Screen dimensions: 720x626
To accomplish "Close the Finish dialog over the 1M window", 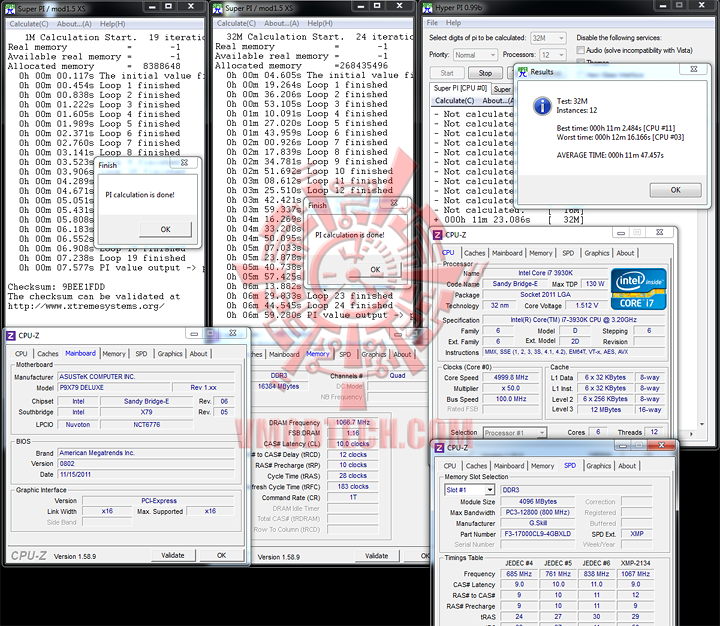I will click(x=184, y=163).
